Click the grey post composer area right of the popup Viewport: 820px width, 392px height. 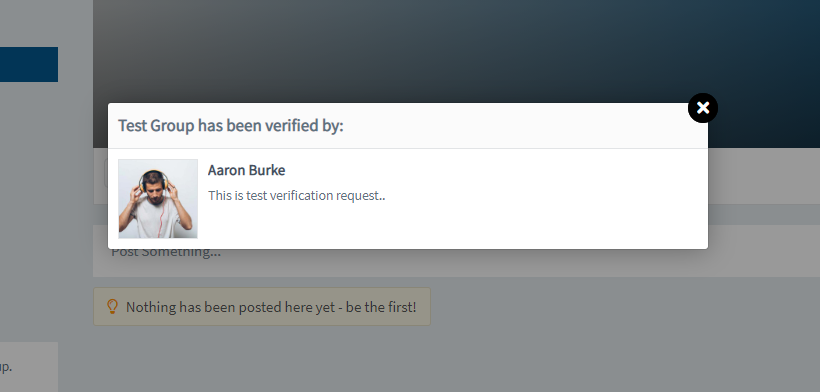point(764,251)
